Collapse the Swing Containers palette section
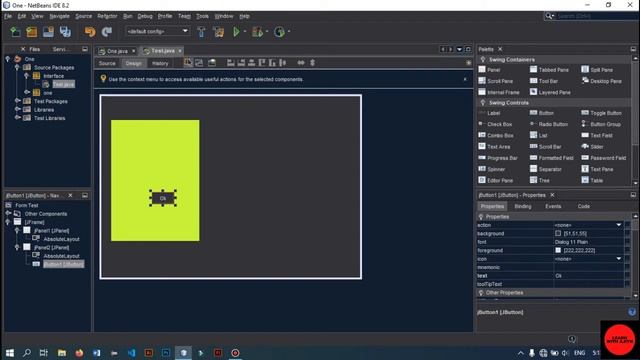 (x=483, y=60)
